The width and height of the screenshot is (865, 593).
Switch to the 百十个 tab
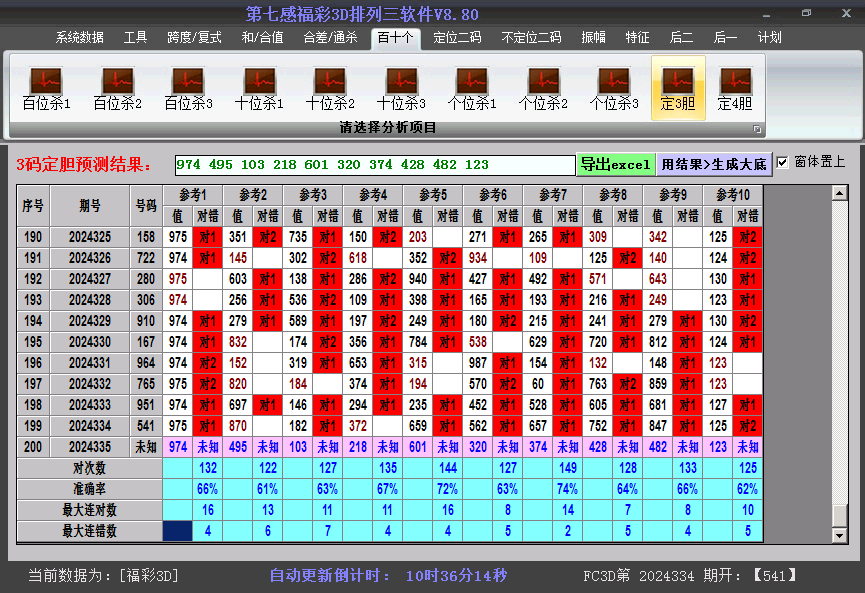(396, 38)
